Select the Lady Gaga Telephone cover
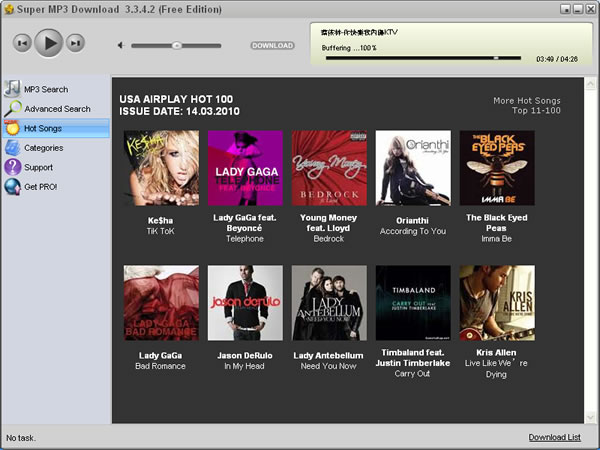This screenshot has height=450, width=600. 245,168
